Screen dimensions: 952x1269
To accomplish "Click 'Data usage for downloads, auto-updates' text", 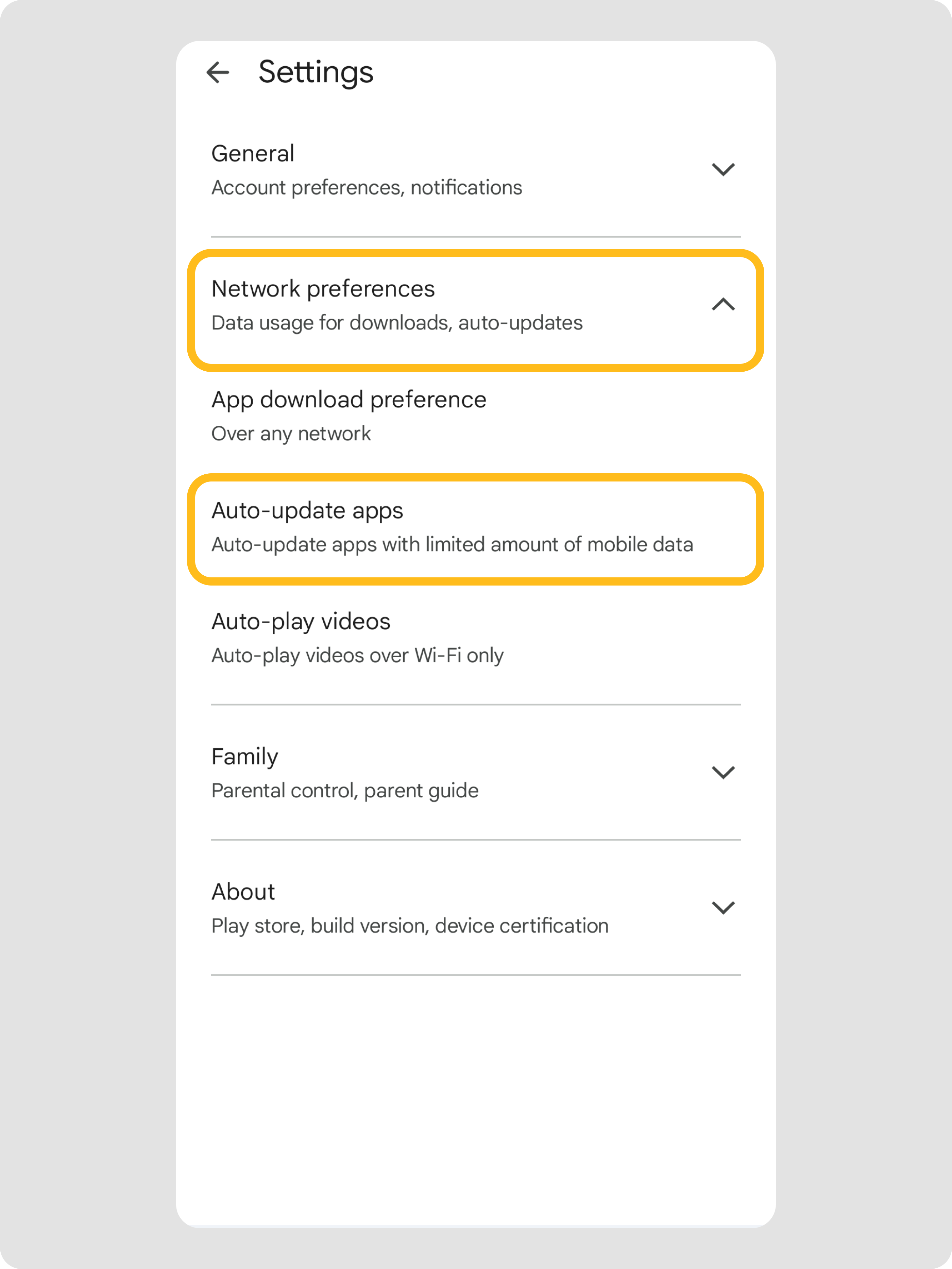I will [x=397, y=323].
